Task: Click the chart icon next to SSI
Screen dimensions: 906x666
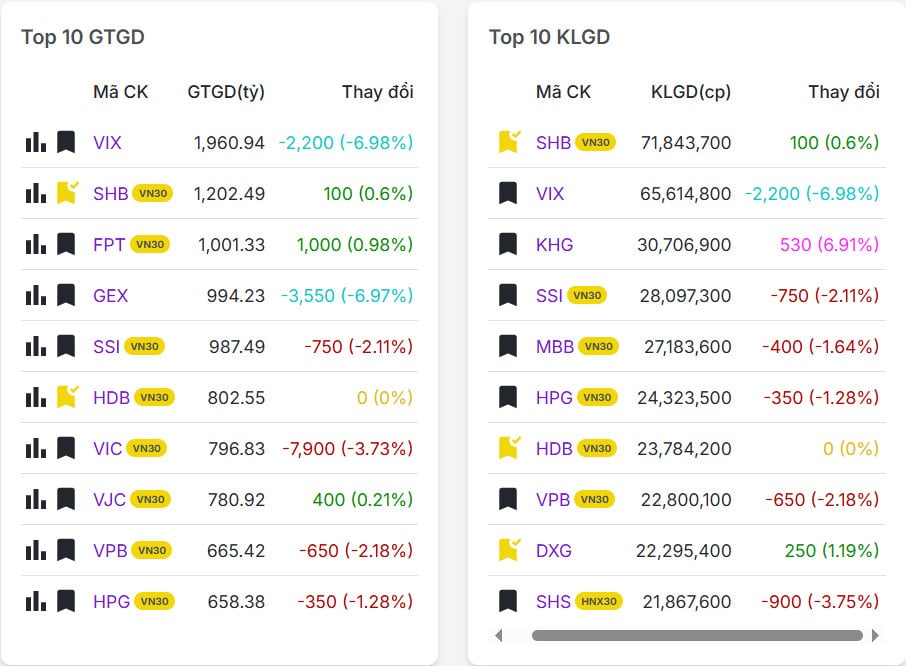Action: click(x=36, y=346)
